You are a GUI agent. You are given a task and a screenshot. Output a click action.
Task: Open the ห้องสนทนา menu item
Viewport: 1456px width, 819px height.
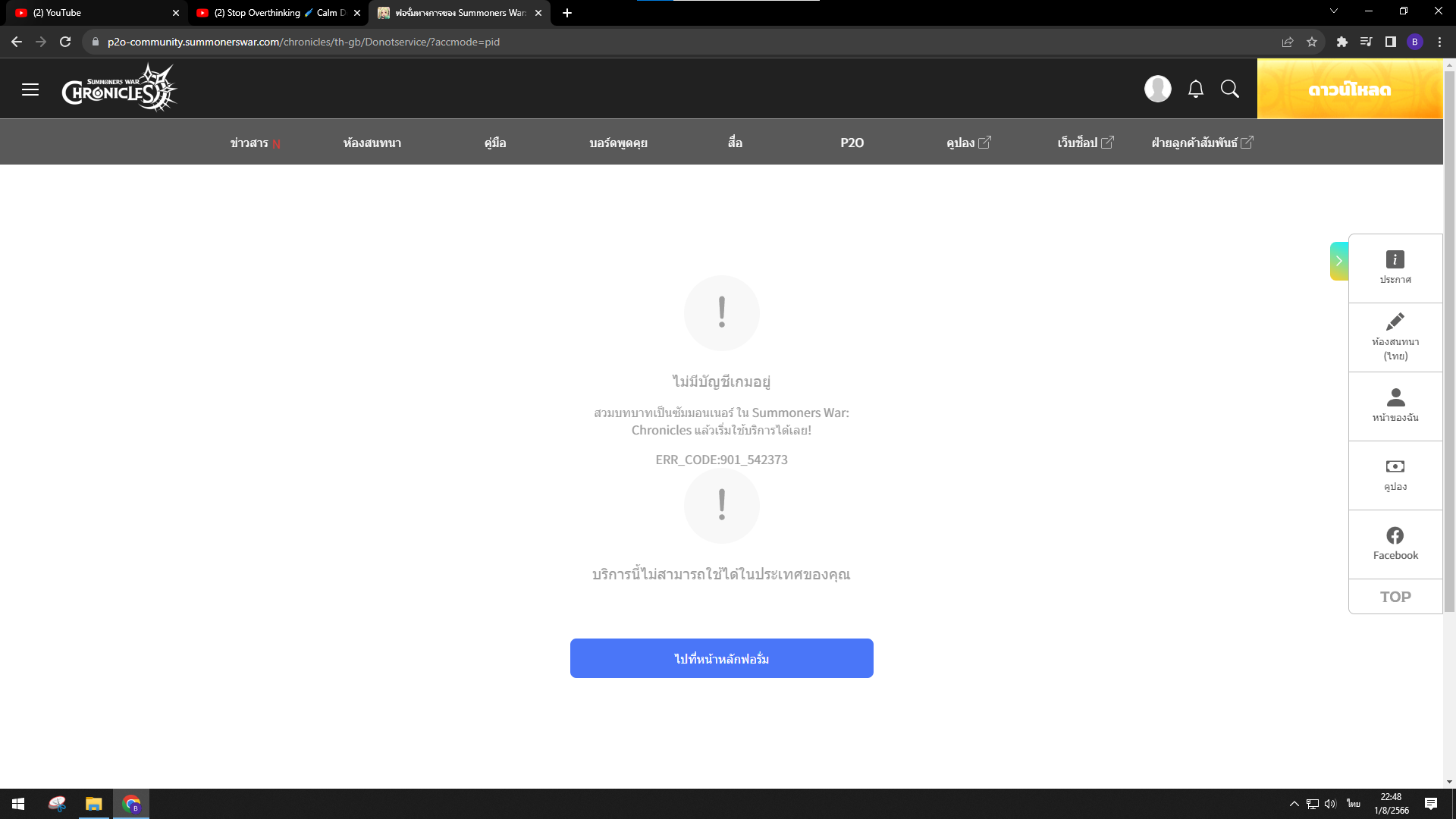tap(372, 143)
